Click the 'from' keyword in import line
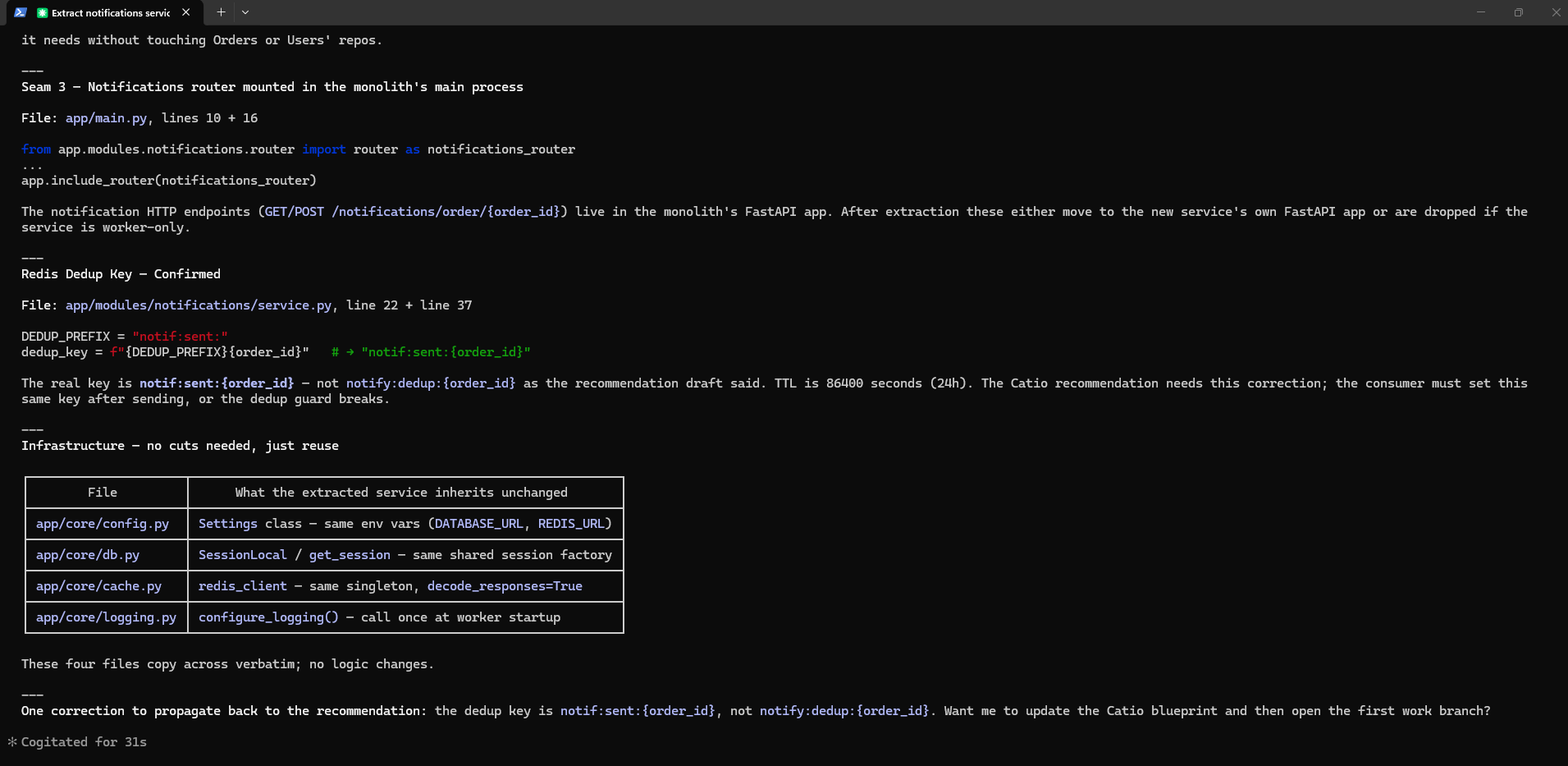Image resolution: width=1568 pixels, height=766 pixels. [36, 149]
